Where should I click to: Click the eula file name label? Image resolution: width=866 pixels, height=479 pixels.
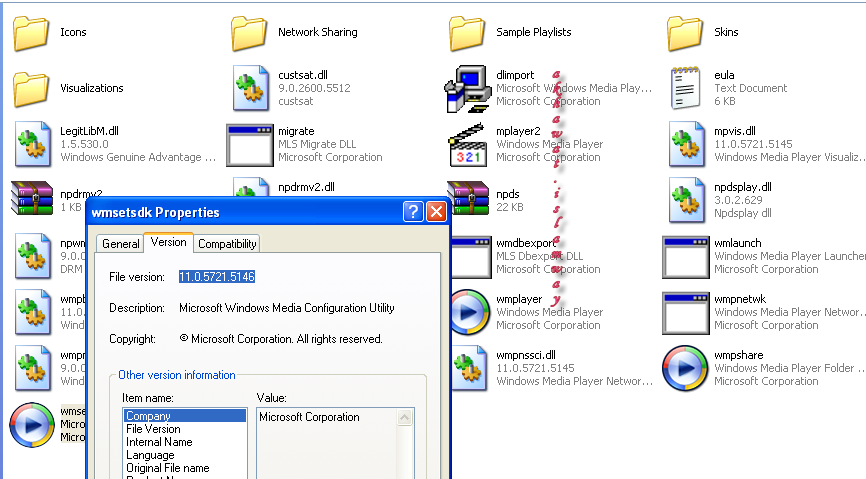coord(724,75)
